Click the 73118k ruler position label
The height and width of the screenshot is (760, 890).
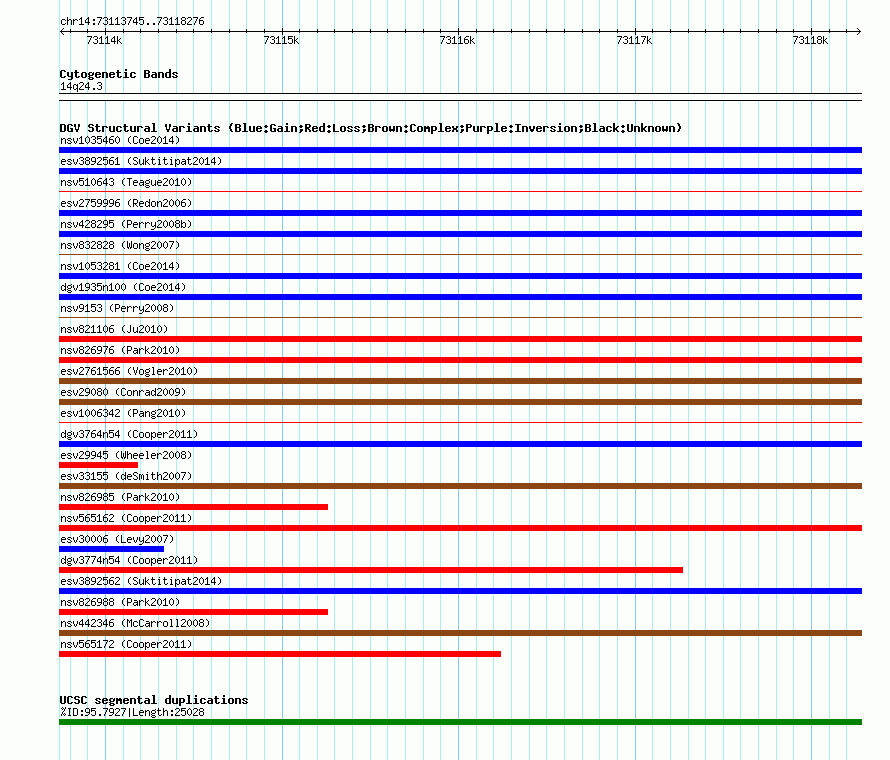pyautogui.click(x=811, y=40)
